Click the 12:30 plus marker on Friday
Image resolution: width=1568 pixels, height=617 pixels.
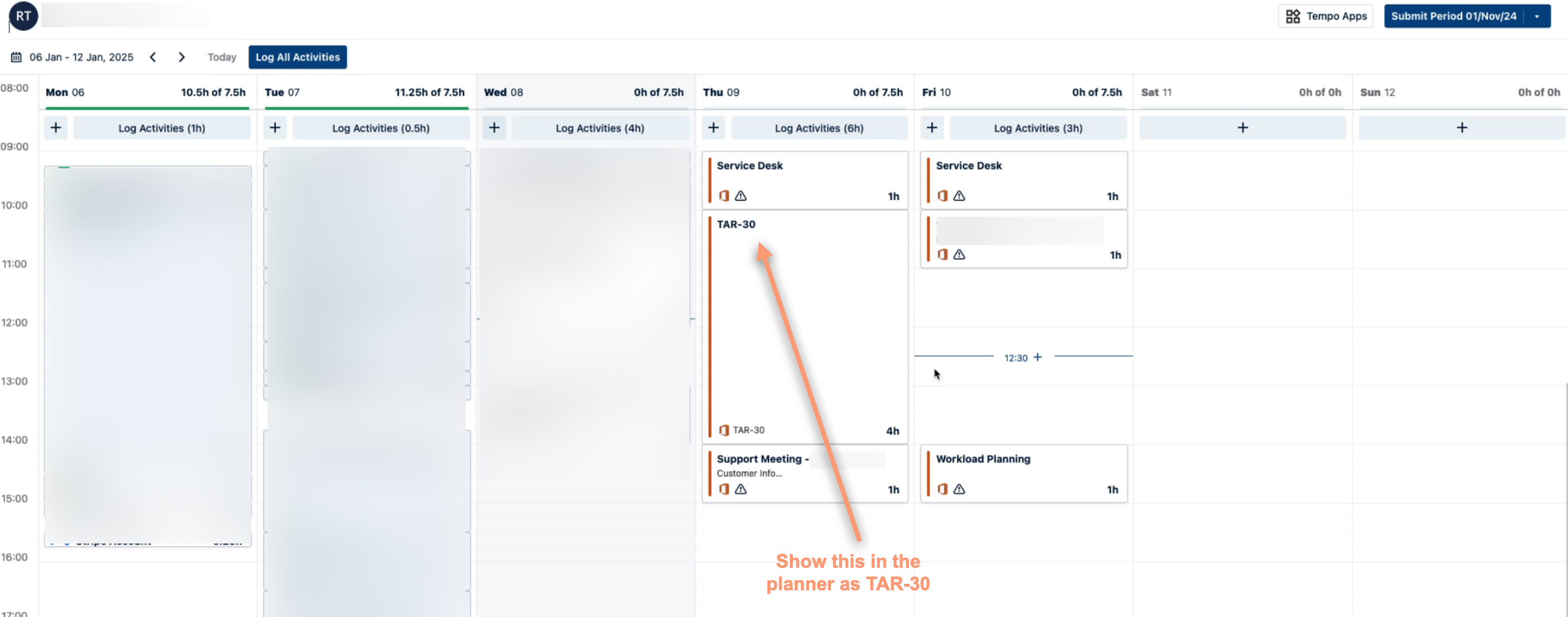pyautogui.click(x=1037, y=357)
